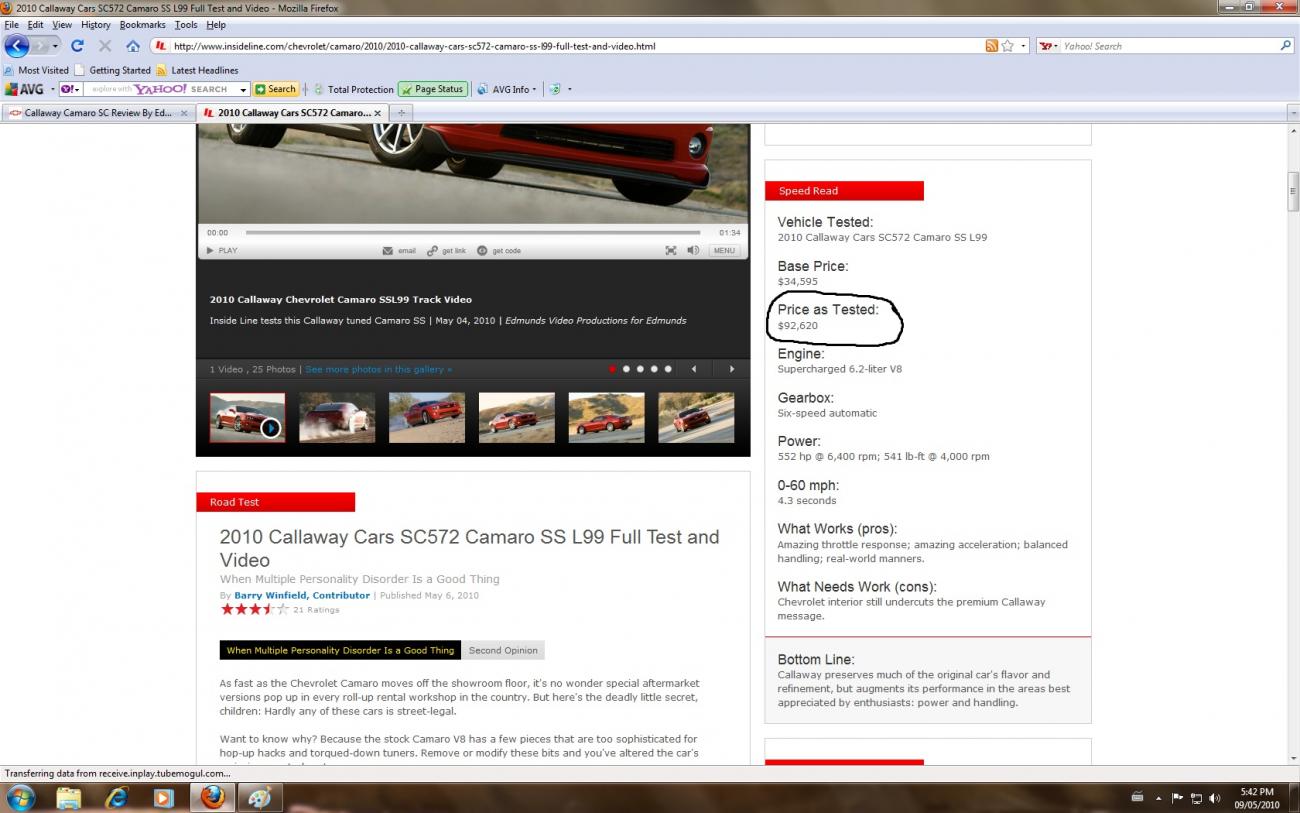Select the last gallery page dot
The width and height of the screenshot is (1300, 813).
point(668,369)
